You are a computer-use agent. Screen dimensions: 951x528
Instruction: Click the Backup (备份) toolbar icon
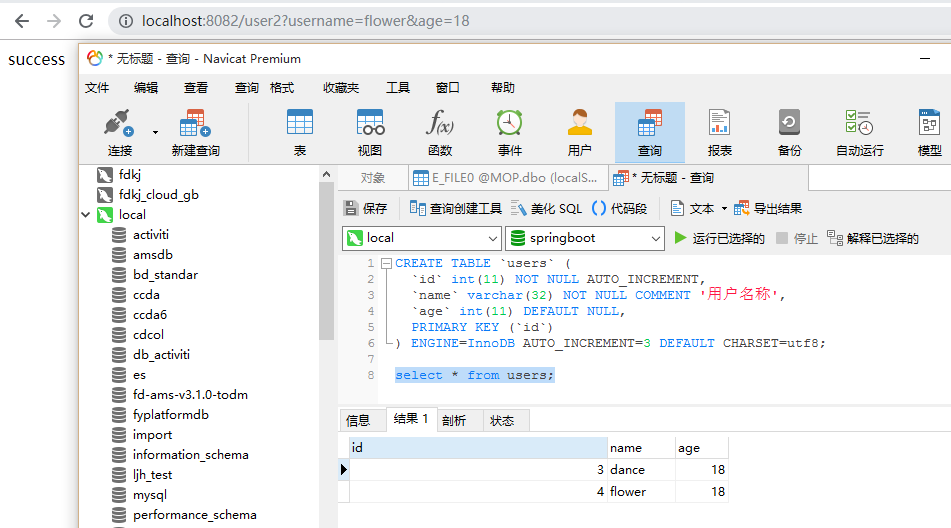[x=789, y=133]
